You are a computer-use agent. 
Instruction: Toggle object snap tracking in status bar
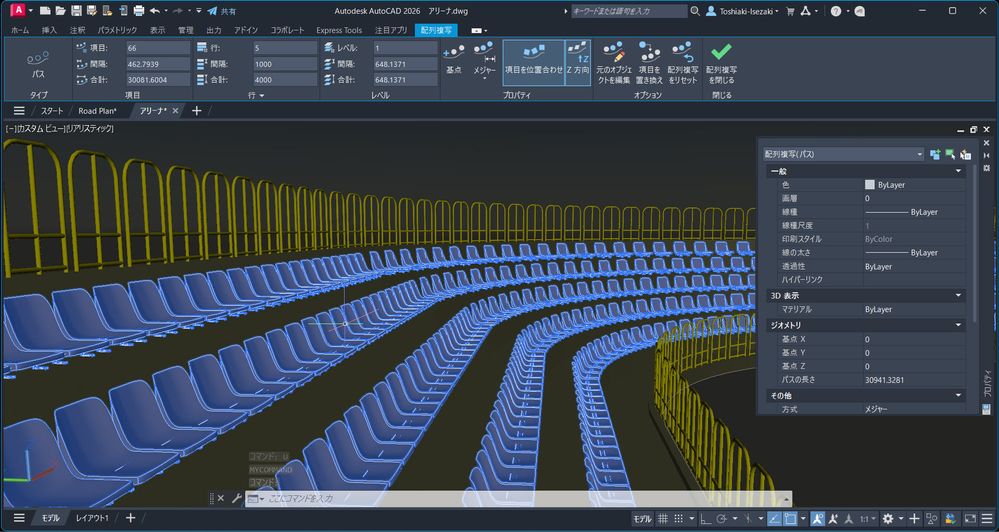click(774, 519)
